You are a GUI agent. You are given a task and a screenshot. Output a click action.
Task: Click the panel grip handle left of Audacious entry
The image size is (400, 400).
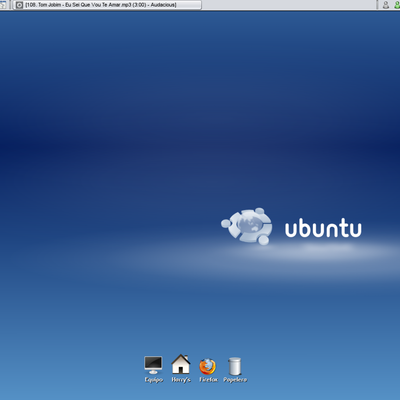pyautogui.click(x=11, y=5)
